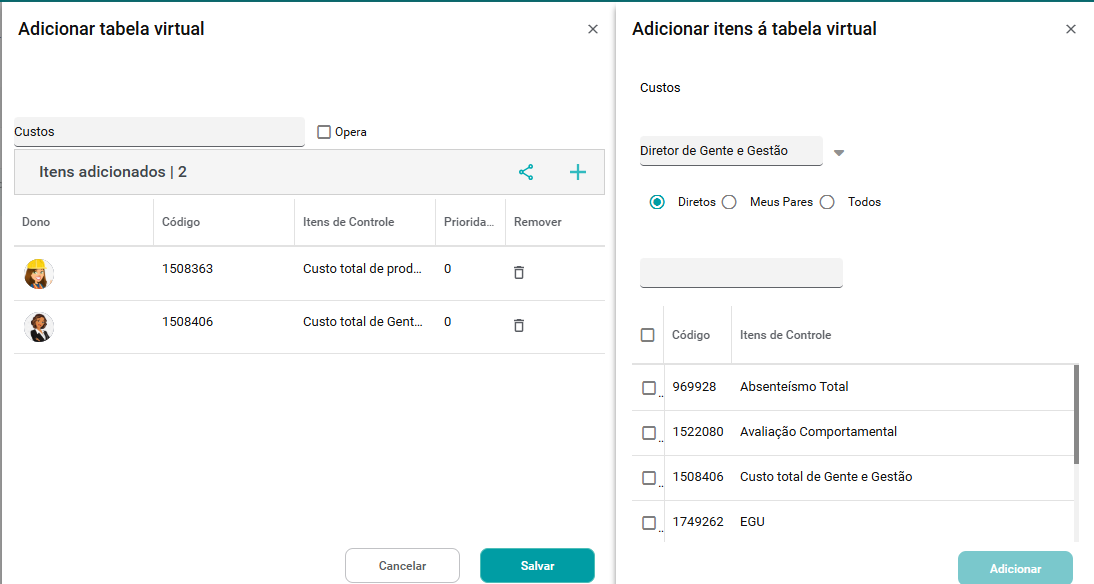Click the item search field above the table
This screenshot has height=584, width=1094.
coord(741,273)
